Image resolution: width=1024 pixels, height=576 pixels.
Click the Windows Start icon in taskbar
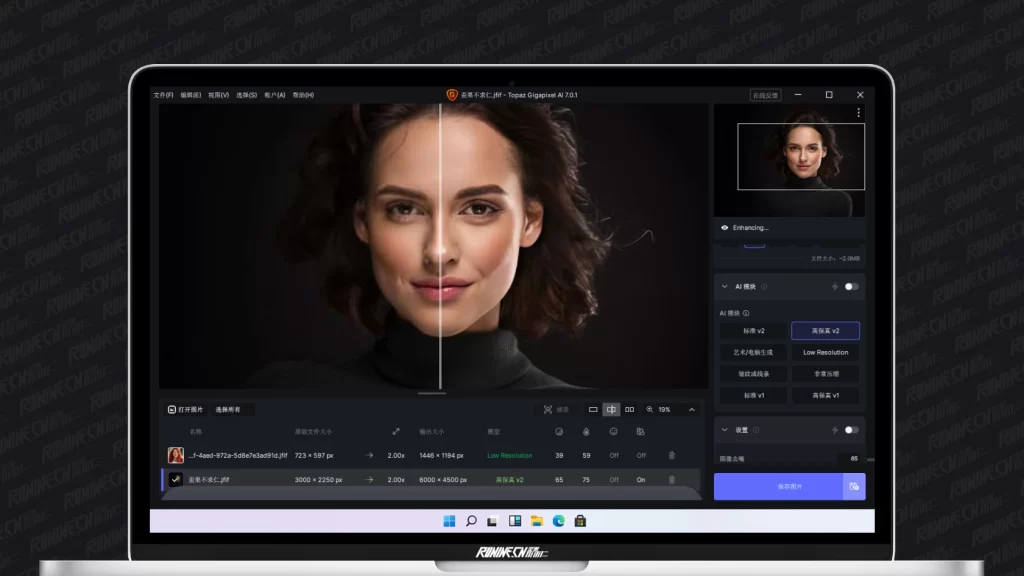pyautogui.click(x=449, y=520)
